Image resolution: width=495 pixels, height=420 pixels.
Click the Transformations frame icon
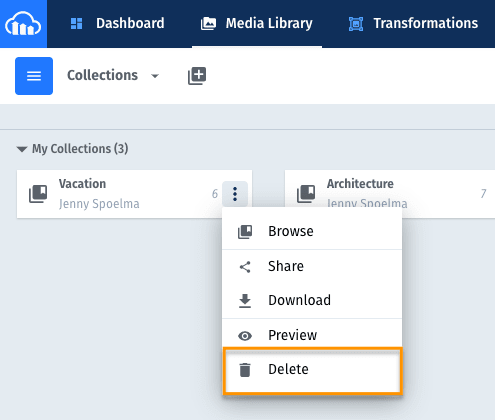(356, 24)
